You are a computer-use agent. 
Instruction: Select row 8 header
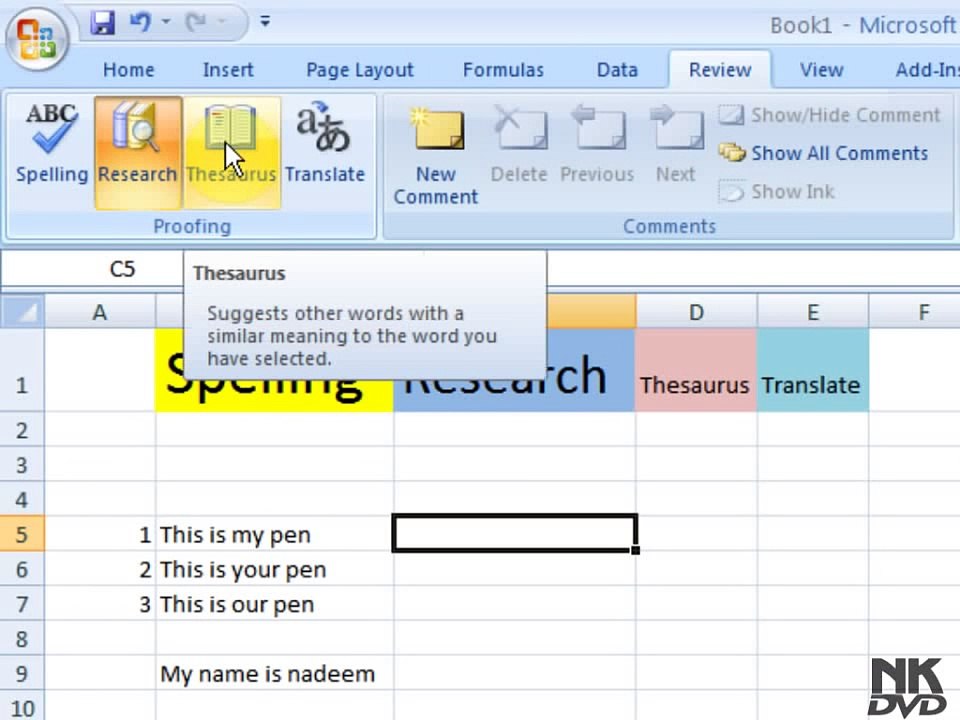click(x=22, y=639)
